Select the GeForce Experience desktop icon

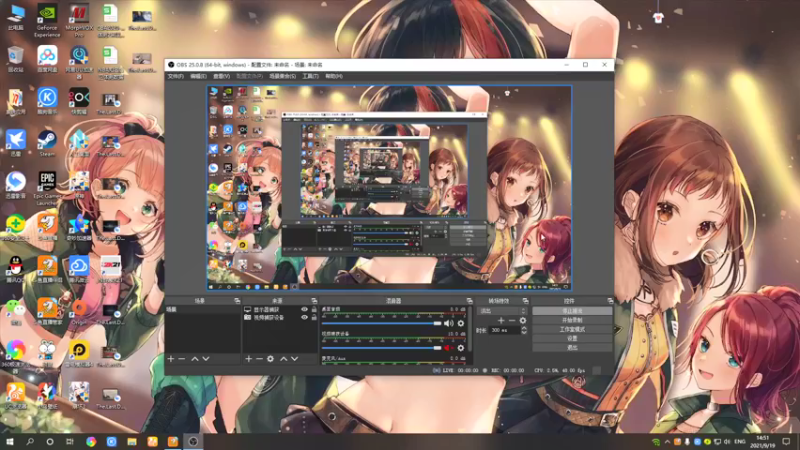point(47,21)
